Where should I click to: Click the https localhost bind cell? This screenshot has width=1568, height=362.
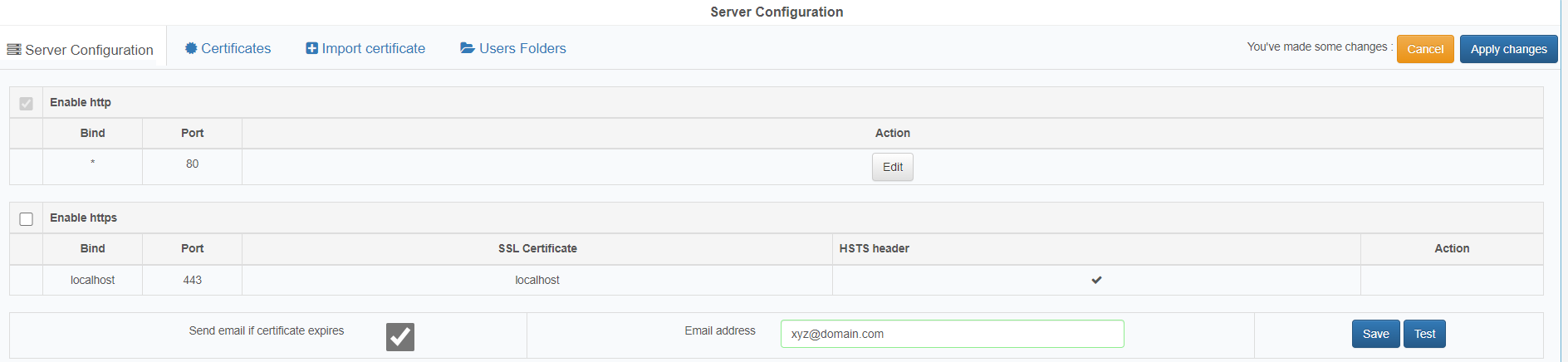[92, 280]
